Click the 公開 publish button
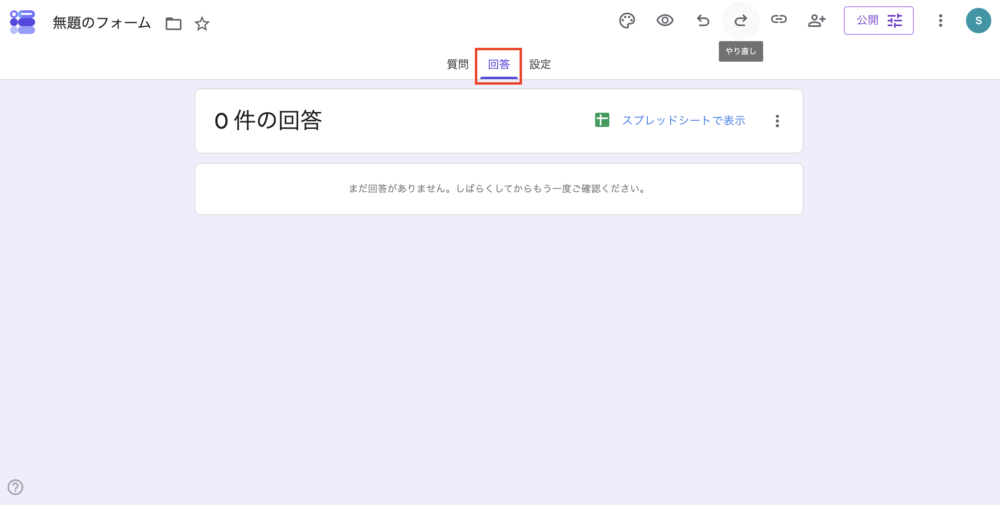This screenshot has height=505, width=1000. point(879,20)
